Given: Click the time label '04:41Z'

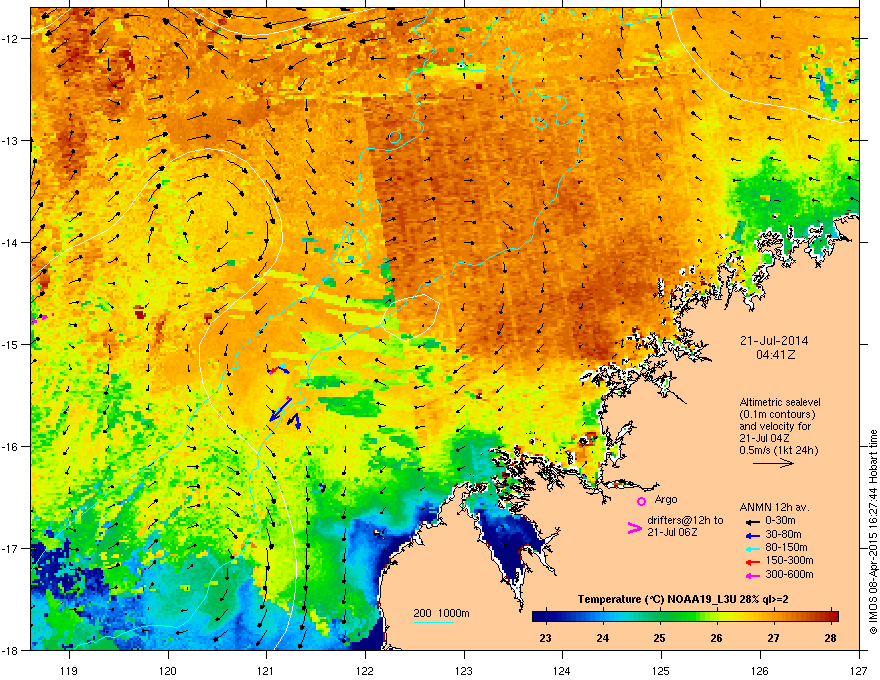Looking at the screenshot, I should 776,355.
